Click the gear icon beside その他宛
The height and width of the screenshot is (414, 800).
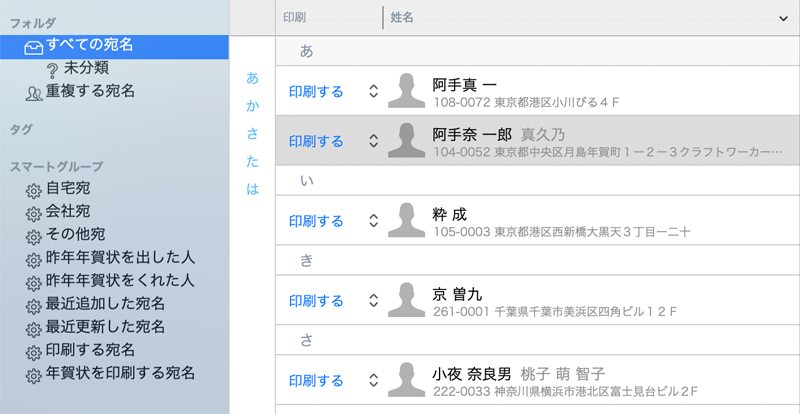pos(34,237)
